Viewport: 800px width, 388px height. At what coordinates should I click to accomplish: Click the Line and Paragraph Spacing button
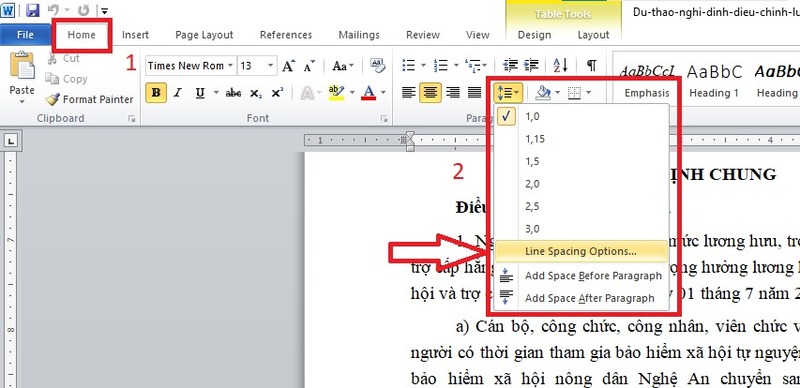pyautogui.click(x=508, y=93)
